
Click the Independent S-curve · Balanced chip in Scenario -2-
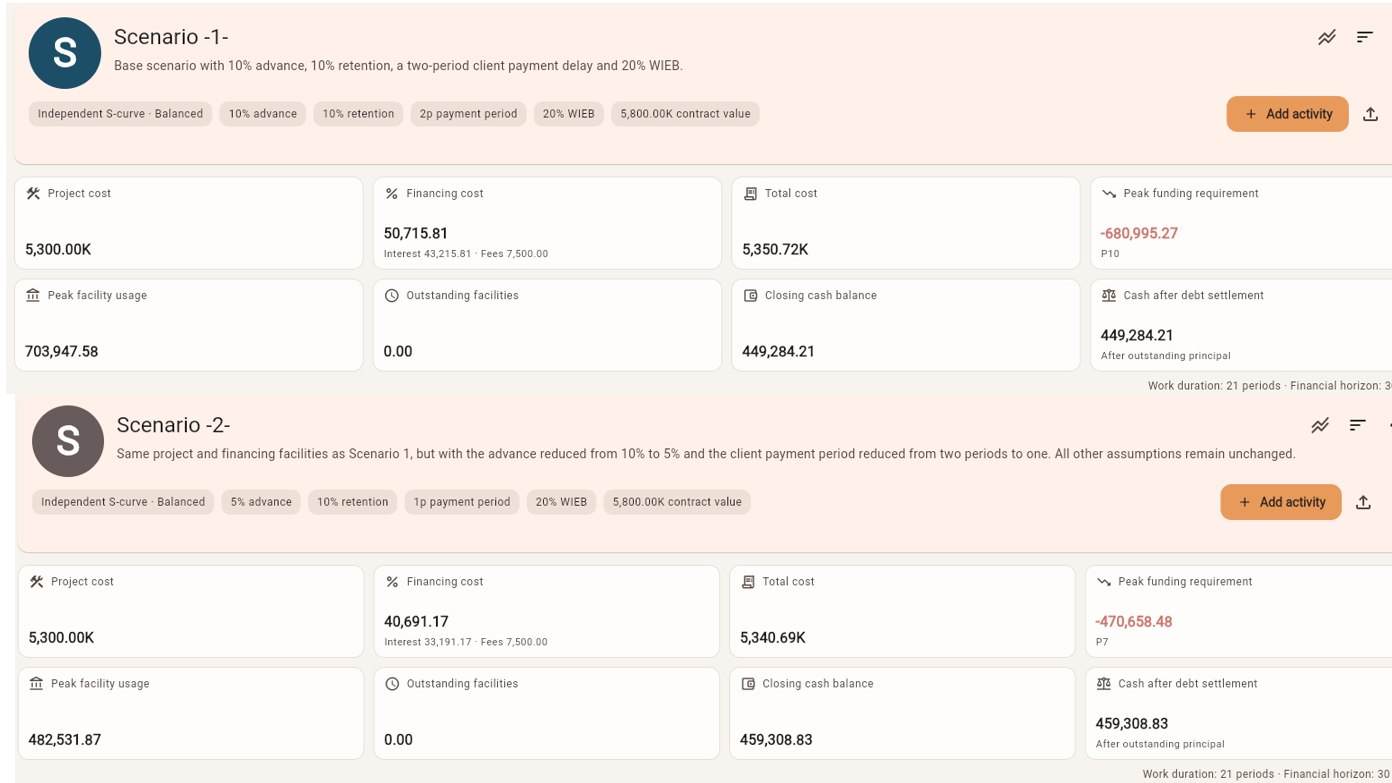pos(123,502)
